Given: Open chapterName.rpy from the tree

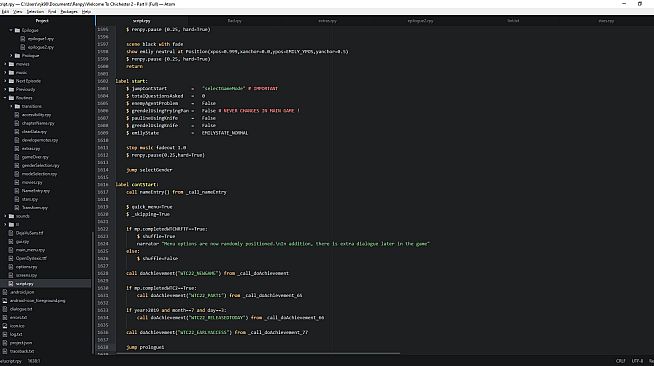Looking at the screenshot, I should click(x=38, y=123).
